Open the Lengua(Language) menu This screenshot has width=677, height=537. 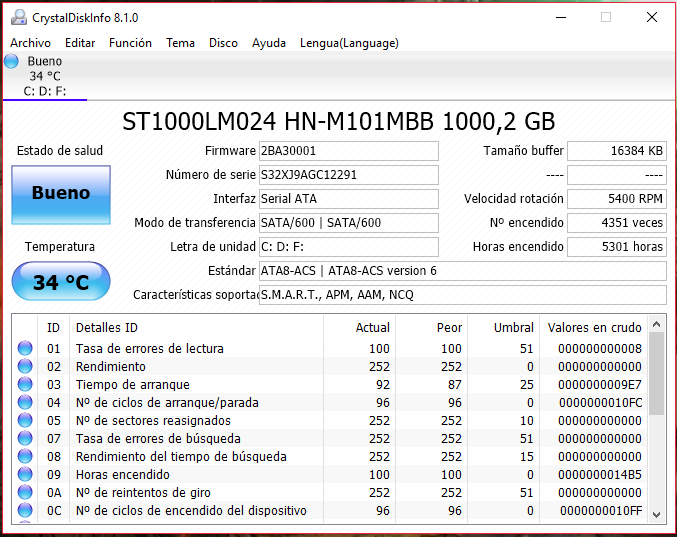(349, 43)
